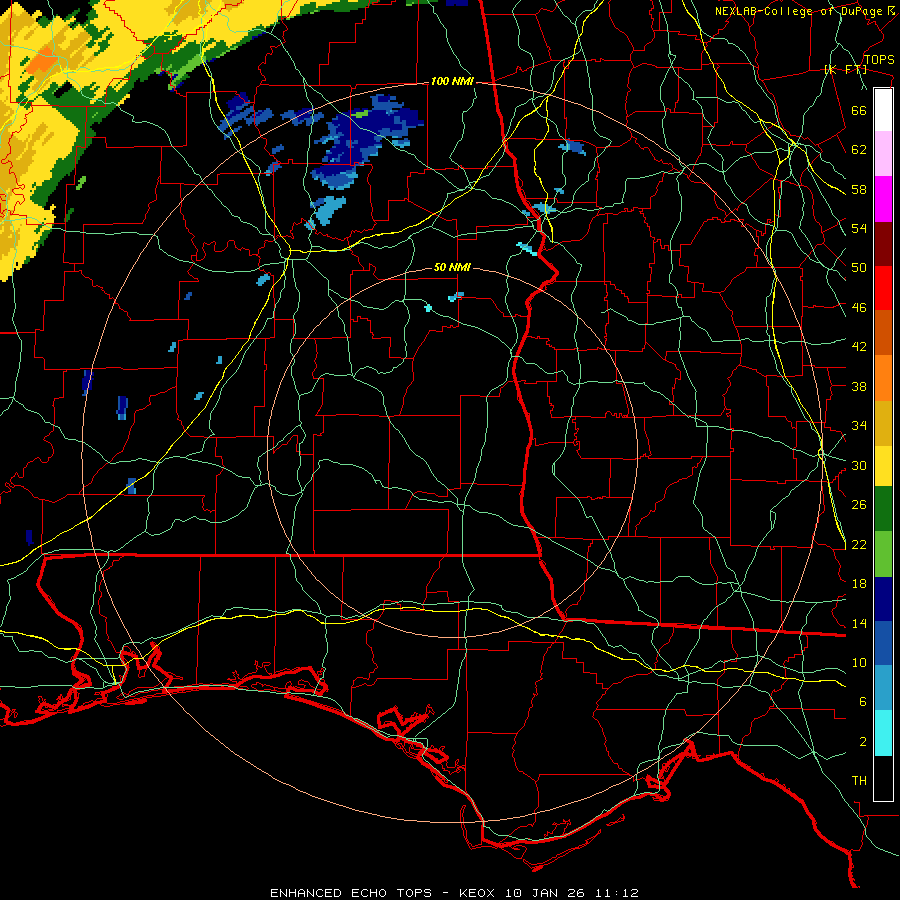The image size is (900, 900).
Task: Click the black TH legend swatch
Action: pos(883,778)
